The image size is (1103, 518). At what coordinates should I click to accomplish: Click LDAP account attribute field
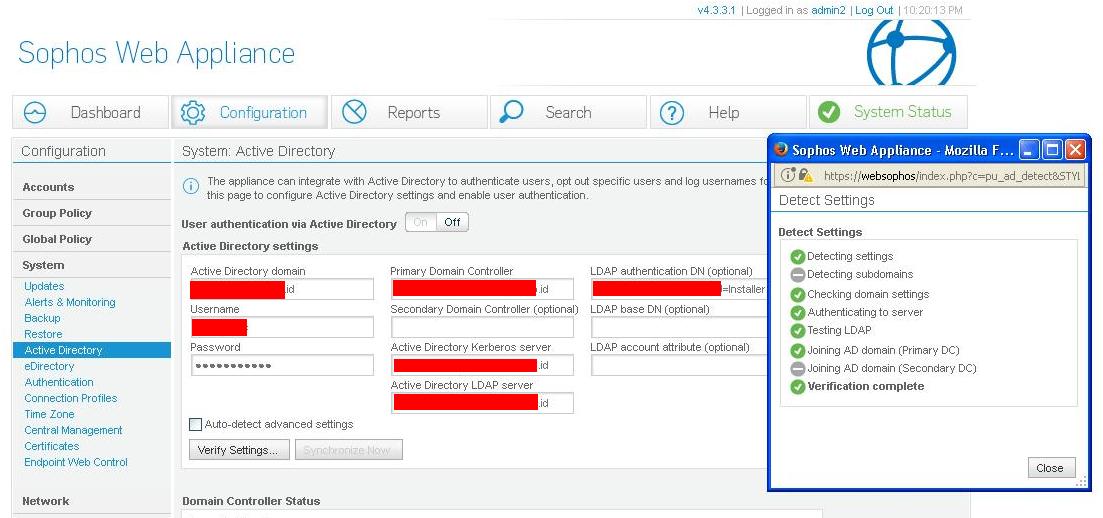pyautogui.click(x=679, y=365)
